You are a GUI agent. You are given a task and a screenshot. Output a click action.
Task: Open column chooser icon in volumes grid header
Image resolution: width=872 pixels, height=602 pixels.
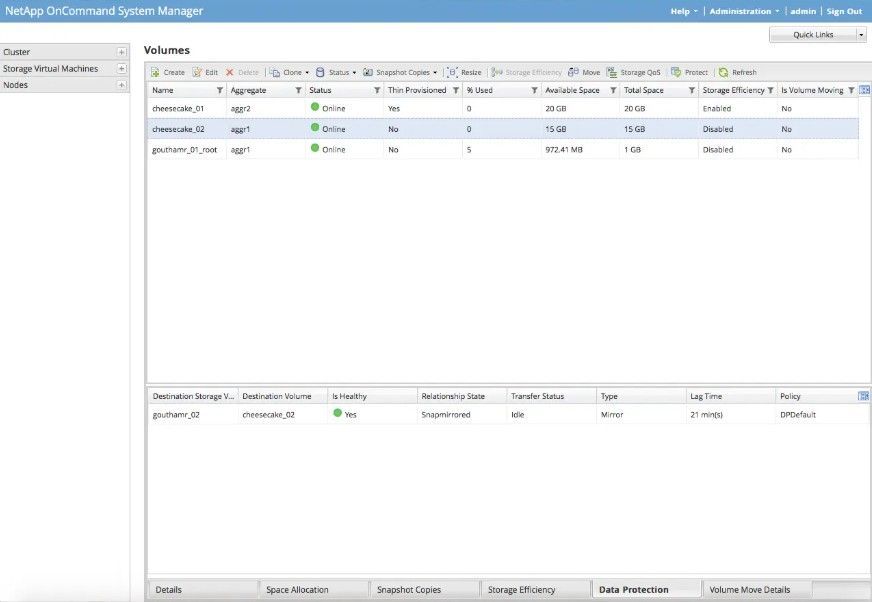[864, 90]
